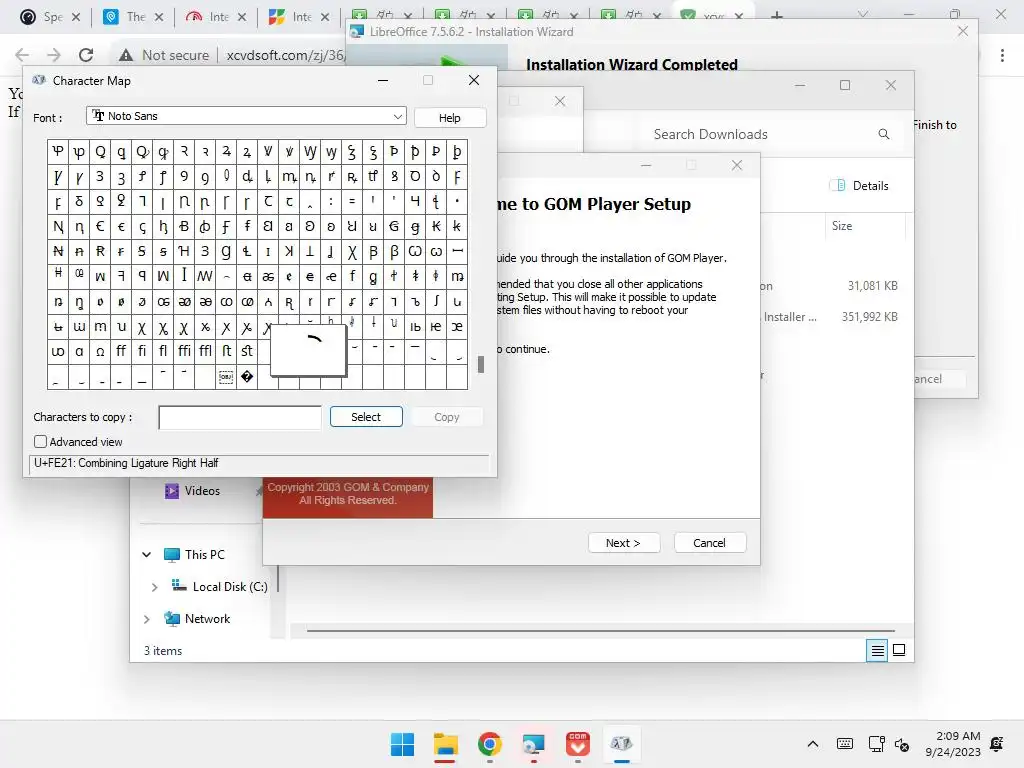Collapse the This PC tree node
The height and width of the screenshot is (768, 1024).
coord(147,554)
